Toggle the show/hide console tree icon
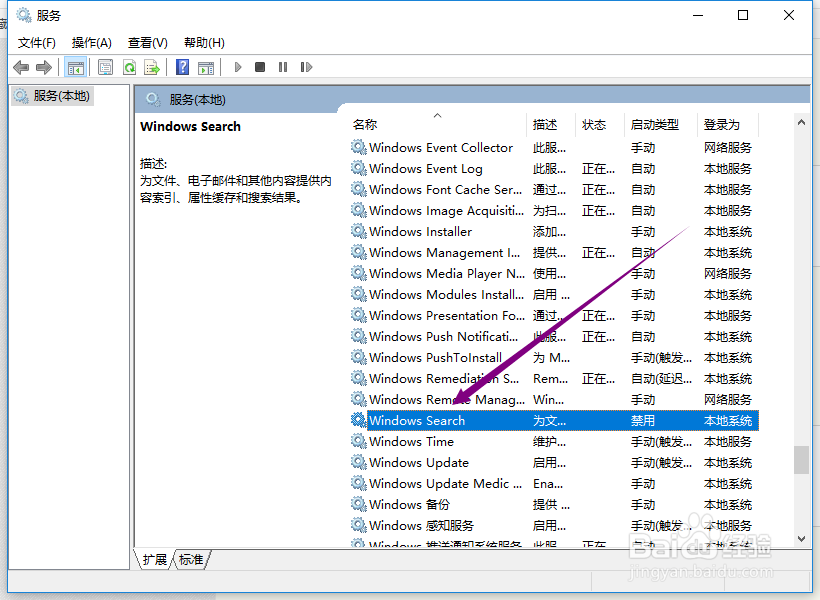The height and width of the screenshot is (600, 820). (x=75, y=67)
